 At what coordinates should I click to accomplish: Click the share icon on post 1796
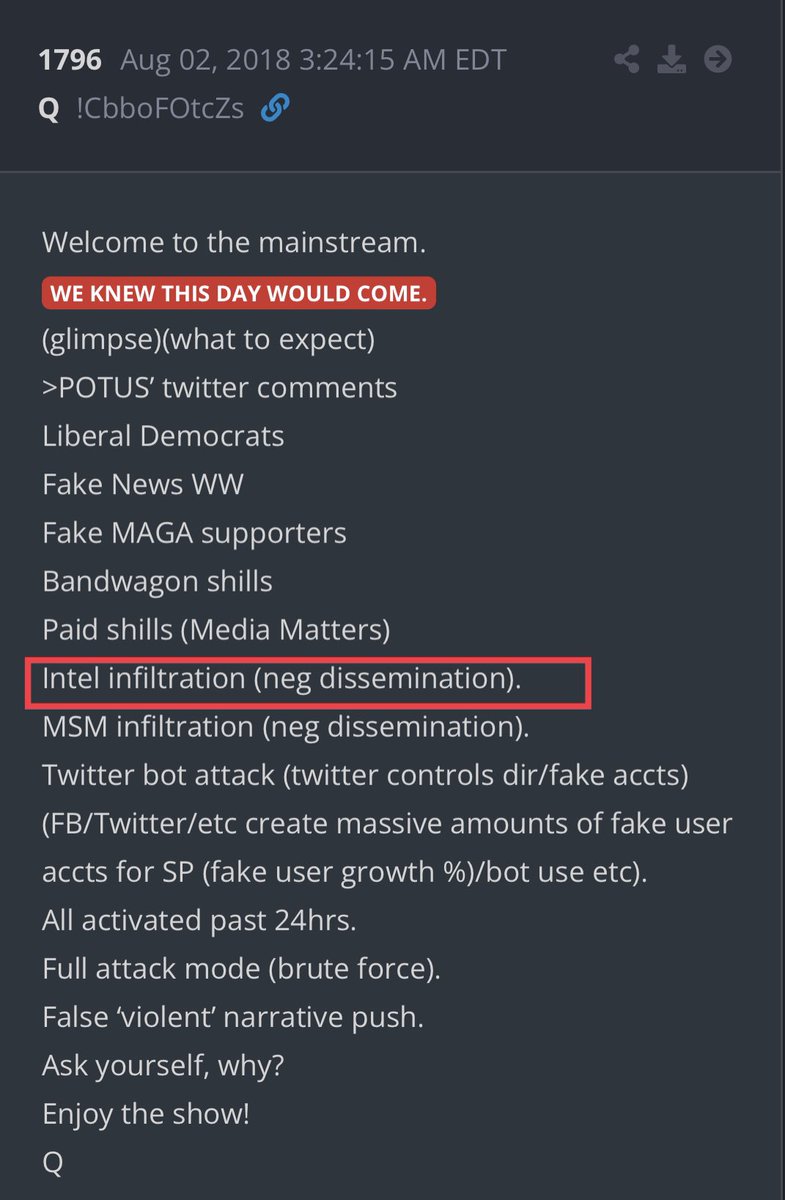[x=627, y=60]
